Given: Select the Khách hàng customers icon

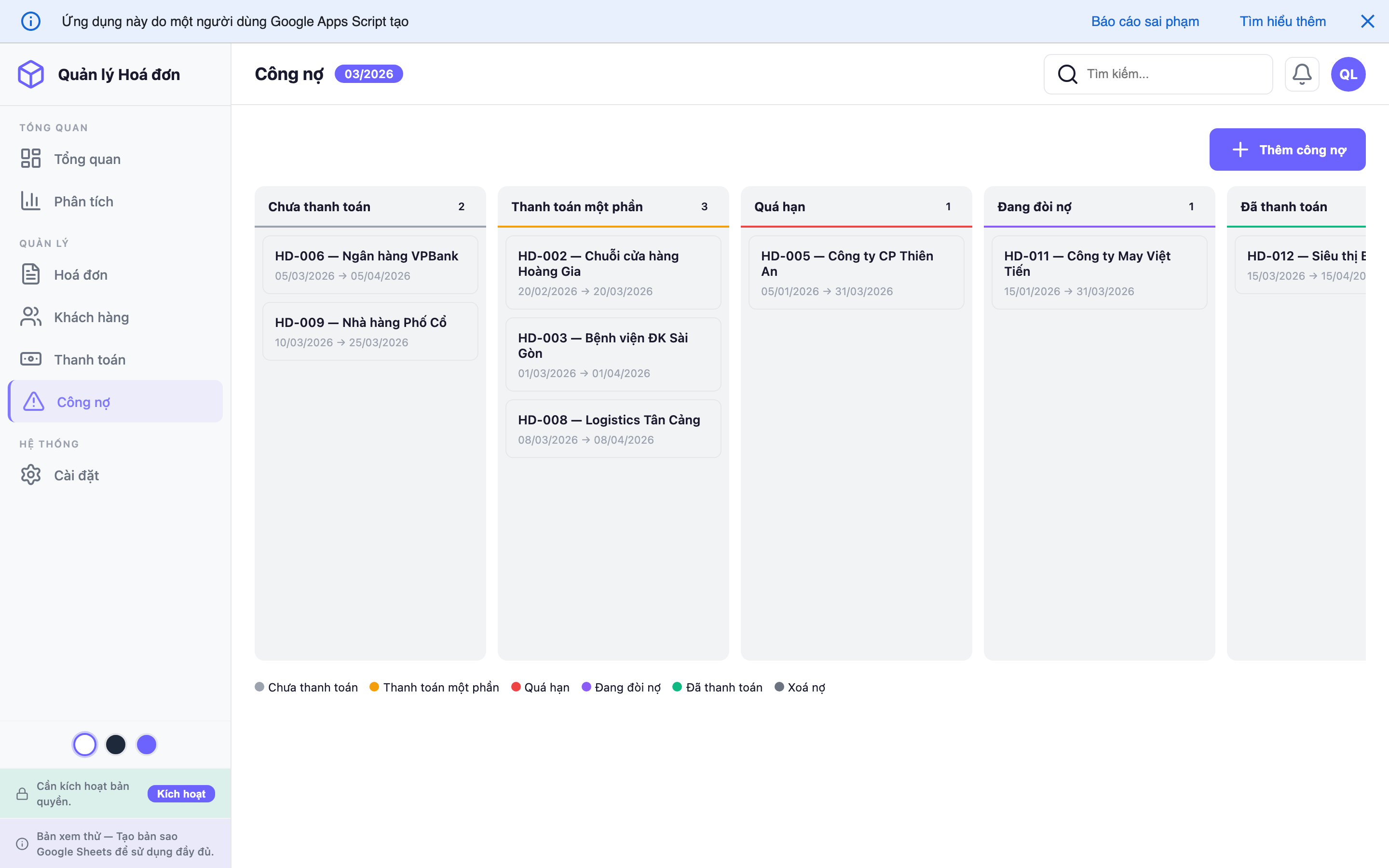Looking at the screenshot, I should click(31, 316).
